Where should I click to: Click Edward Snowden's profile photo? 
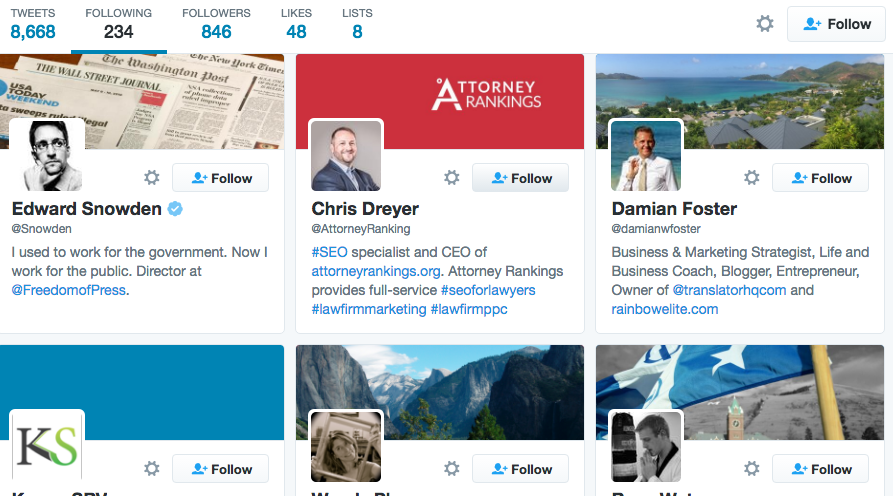[47, 154]
